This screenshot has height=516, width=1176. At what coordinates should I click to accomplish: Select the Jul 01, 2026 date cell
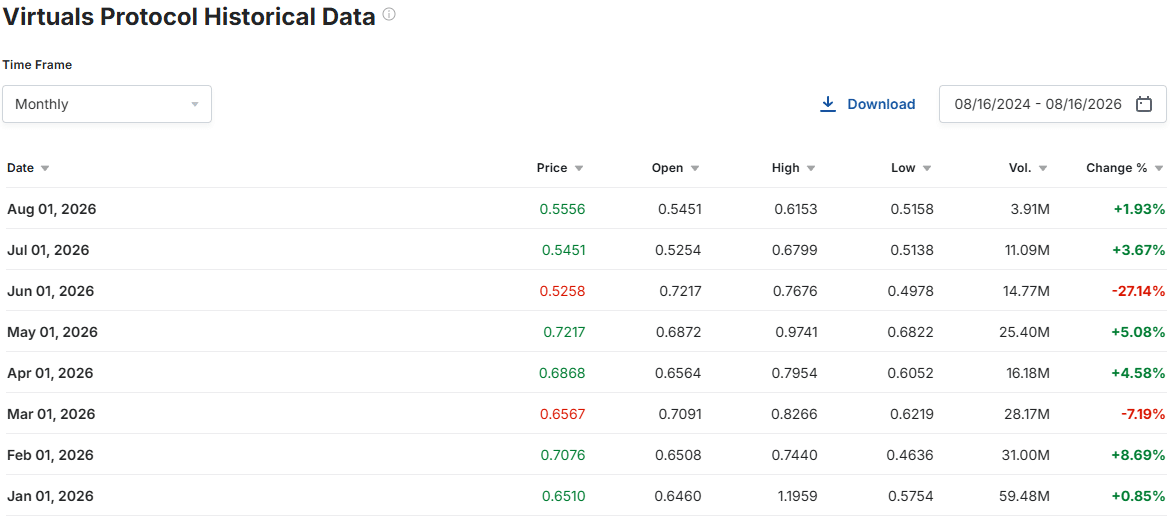click(48, 250)
